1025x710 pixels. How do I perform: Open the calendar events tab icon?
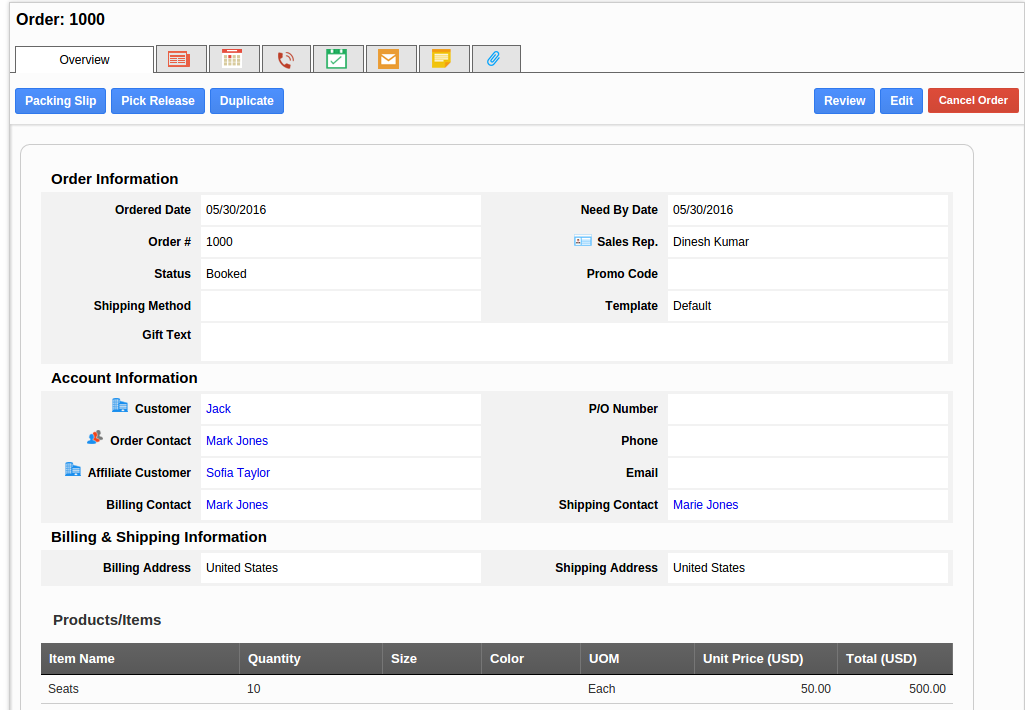(x=232, y=59)
